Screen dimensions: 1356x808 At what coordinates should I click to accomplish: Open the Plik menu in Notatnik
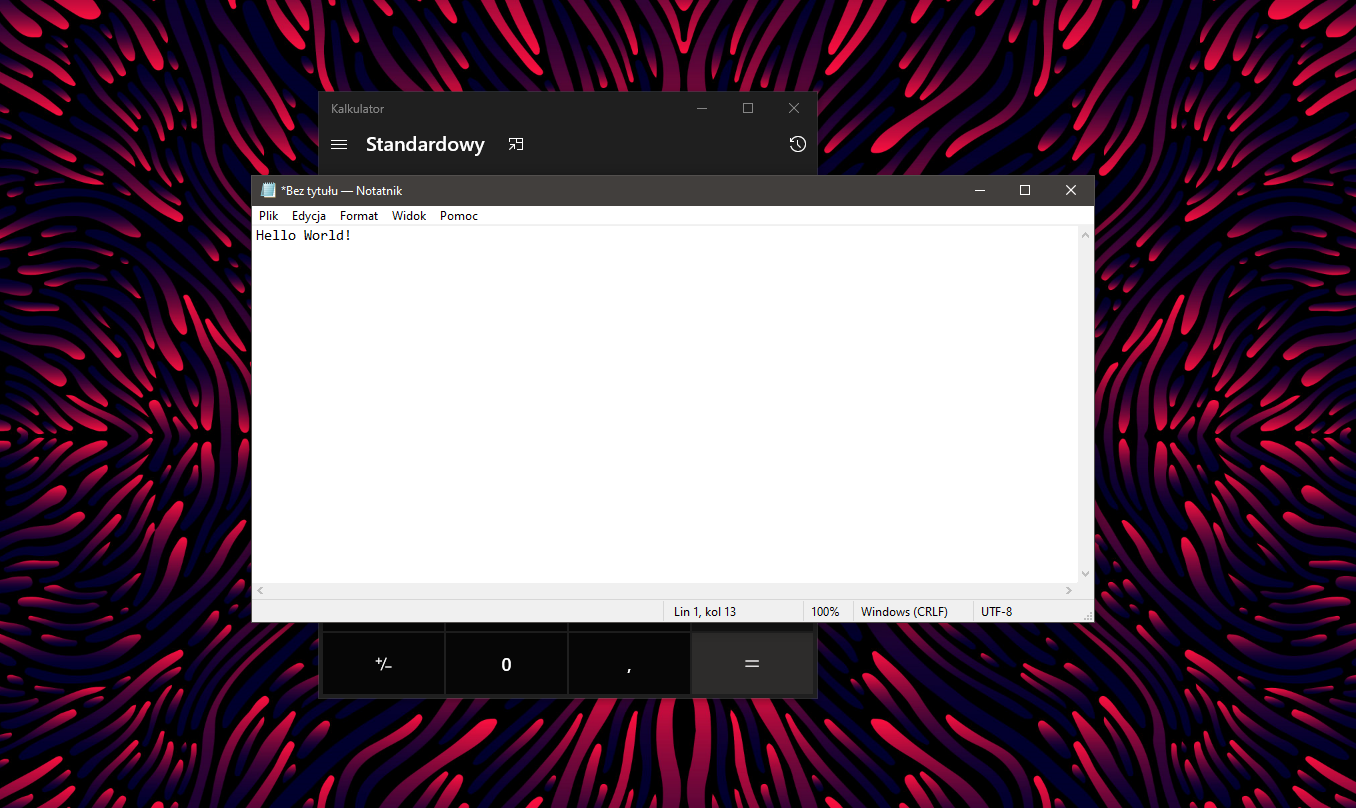[268, 216]
